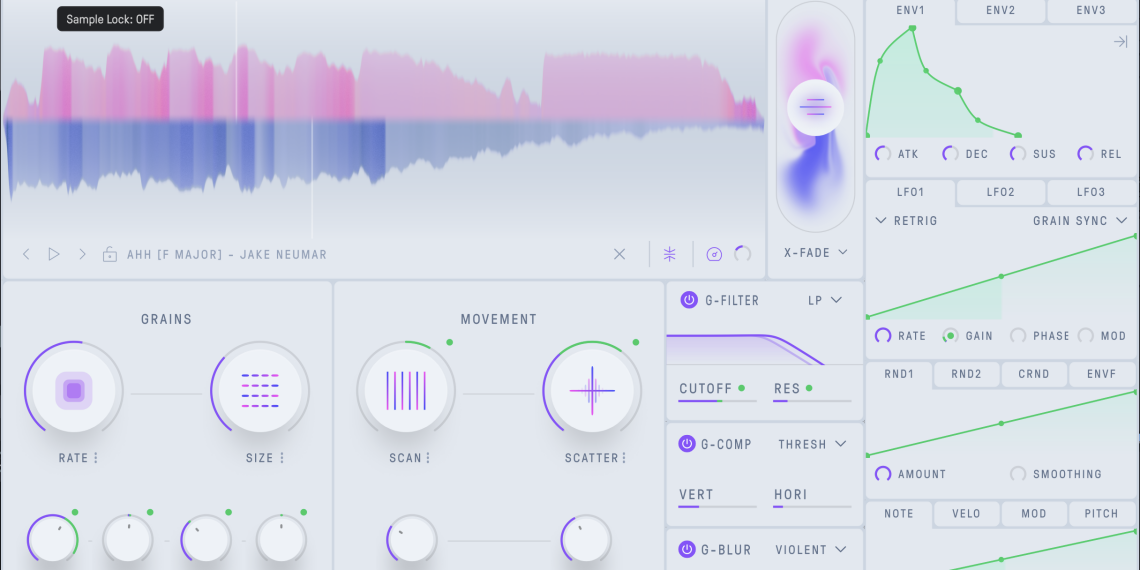1140x570 pixels.
Task: Click the Grains RATE knob icon
Action: click(73, 390)
